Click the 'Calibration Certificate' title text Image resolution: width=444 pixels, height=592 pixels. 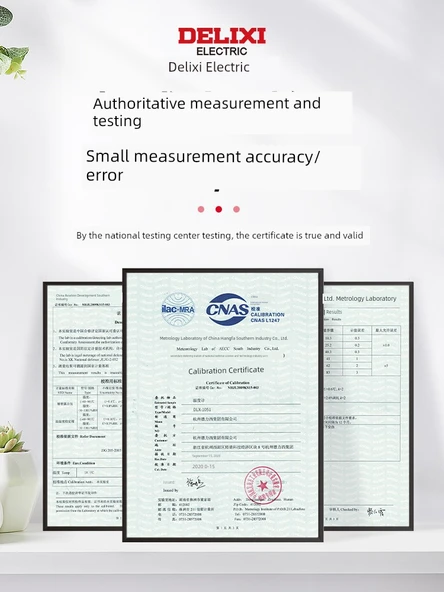pos(226,371)
